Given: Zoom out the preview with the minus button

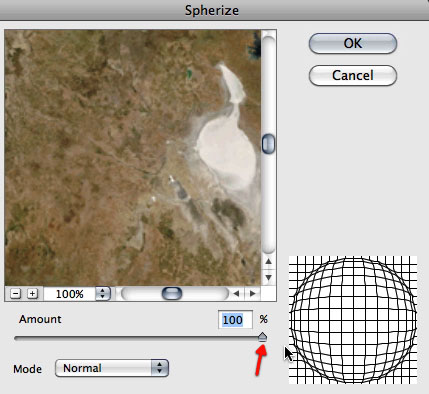Looking at the screenshot, I should (15, 294).
